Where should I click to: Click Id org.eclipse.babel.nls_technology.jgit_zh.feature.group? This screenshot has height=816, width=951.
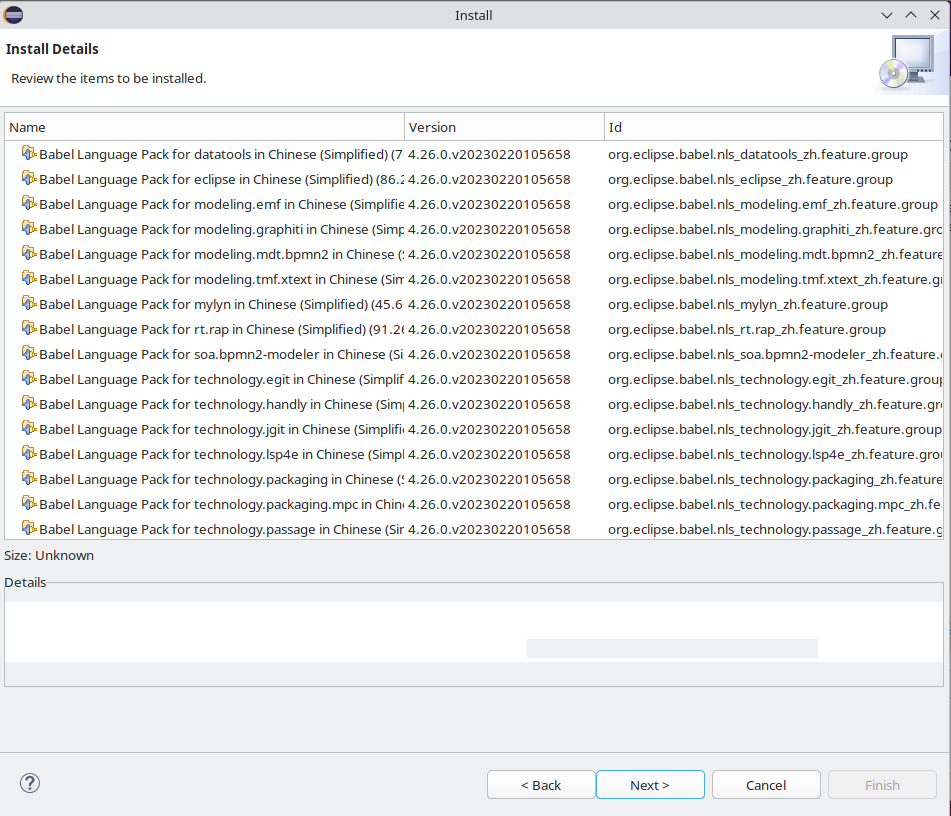pos(775,430)
